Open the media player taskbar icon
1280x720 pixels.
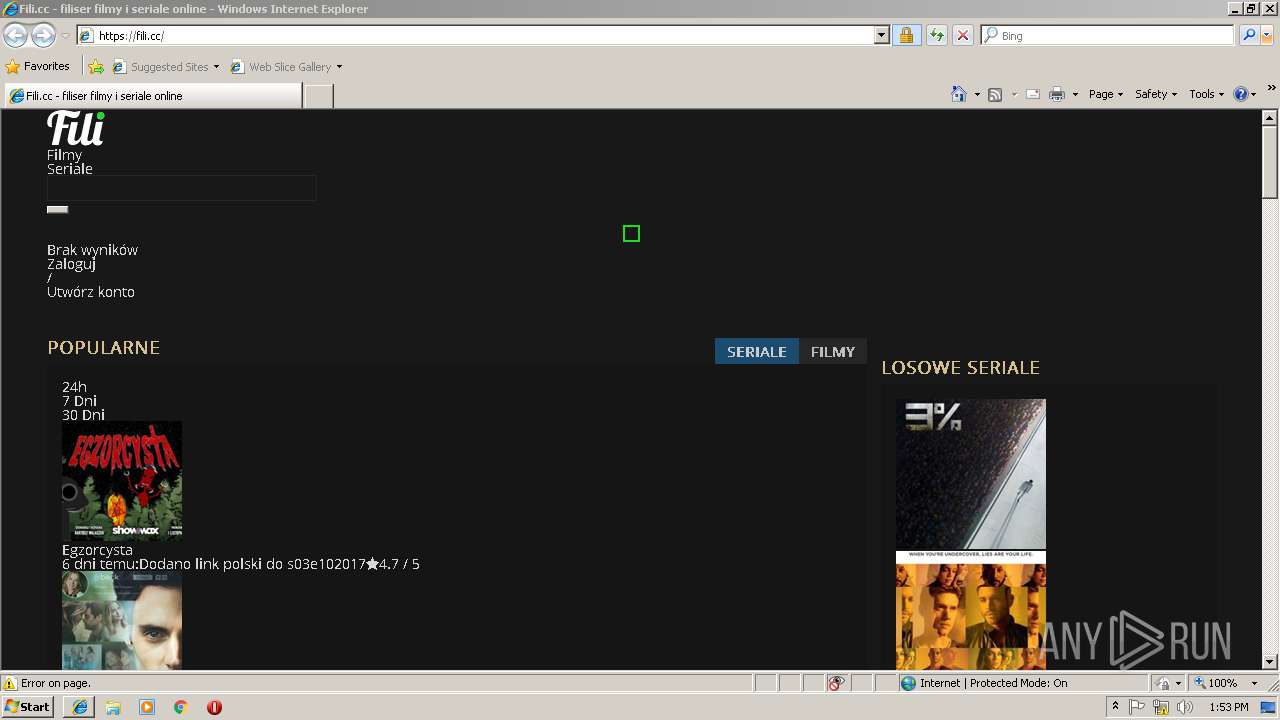147,707
